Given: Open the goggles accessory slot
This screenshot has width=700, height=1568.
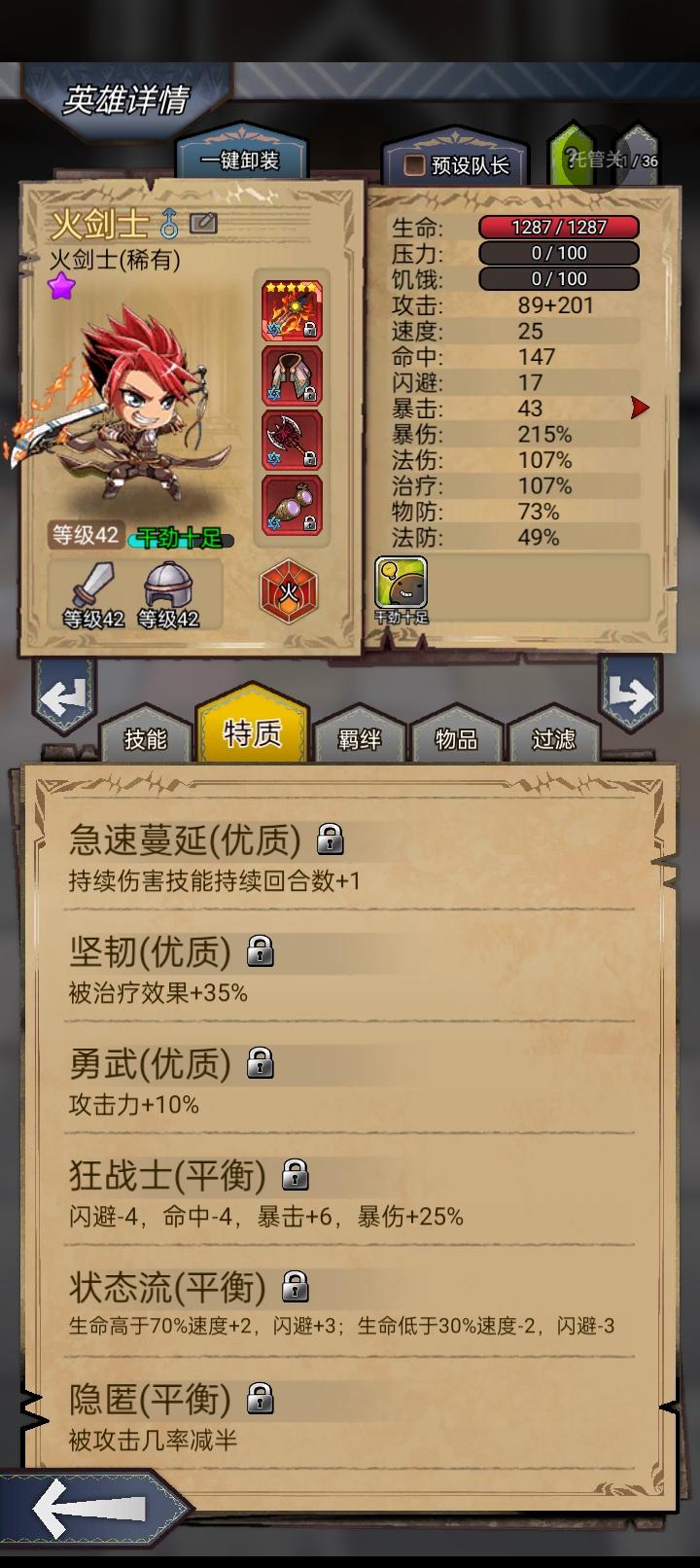Looking at the screenshot, I should tap(292, 505).
